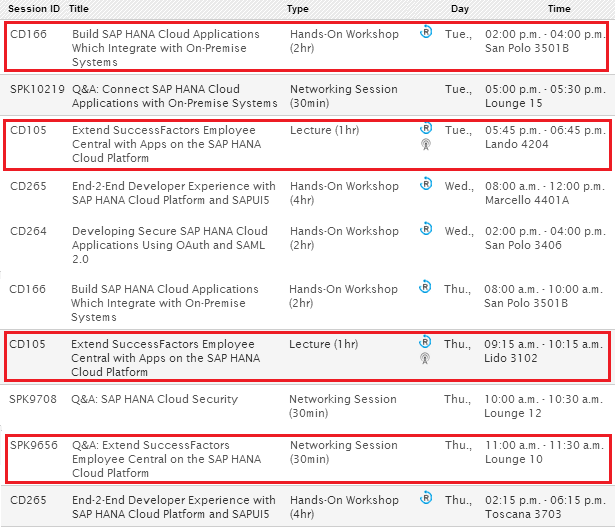The height and width of the screenshot is (527, 615).
Task: Click location 'Lounge 15'
Action: click(514, 103)
